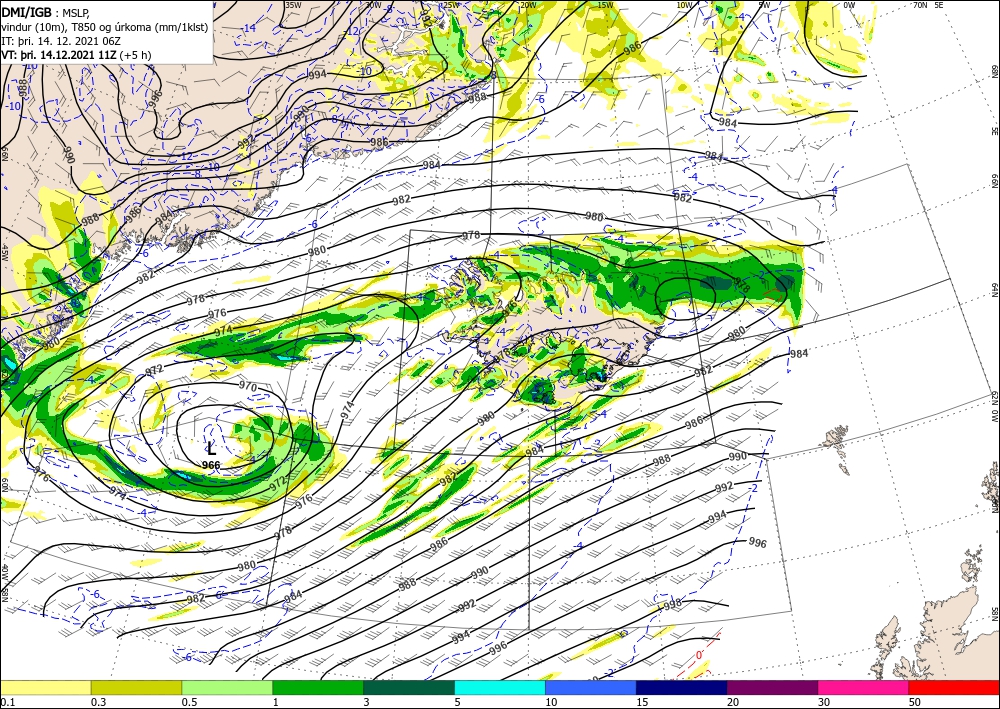The width and height of the screenshot is (1000, 709).
Task: Click the light yellow 0.1–0.3 legend swatch
Action: 45,687
